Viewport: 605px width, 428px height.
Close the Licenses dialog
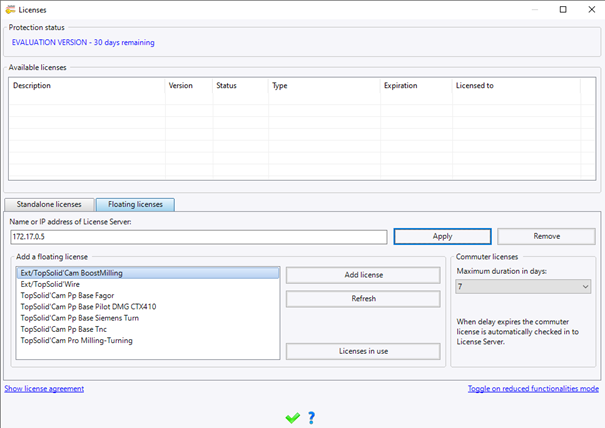point(591,10)
